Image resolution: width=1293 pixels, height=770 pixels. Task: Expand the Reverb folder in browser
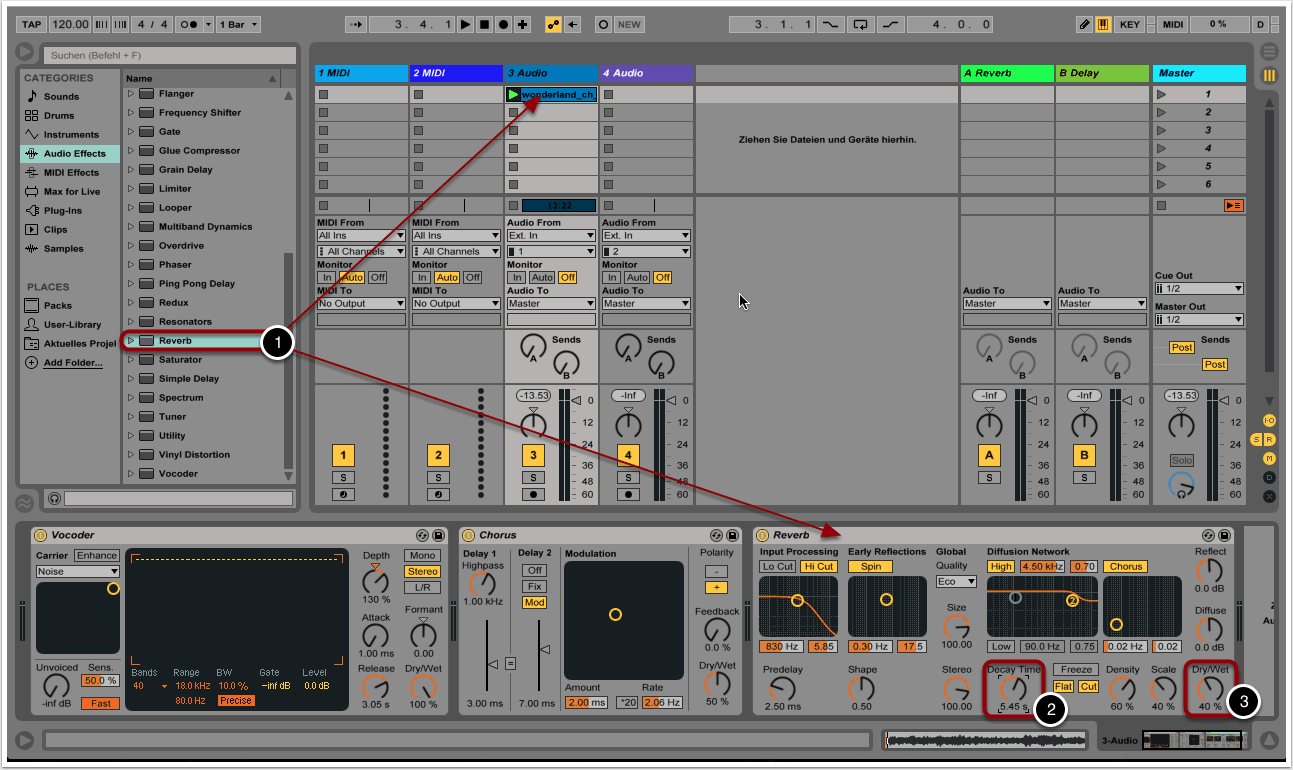(130, 341)
